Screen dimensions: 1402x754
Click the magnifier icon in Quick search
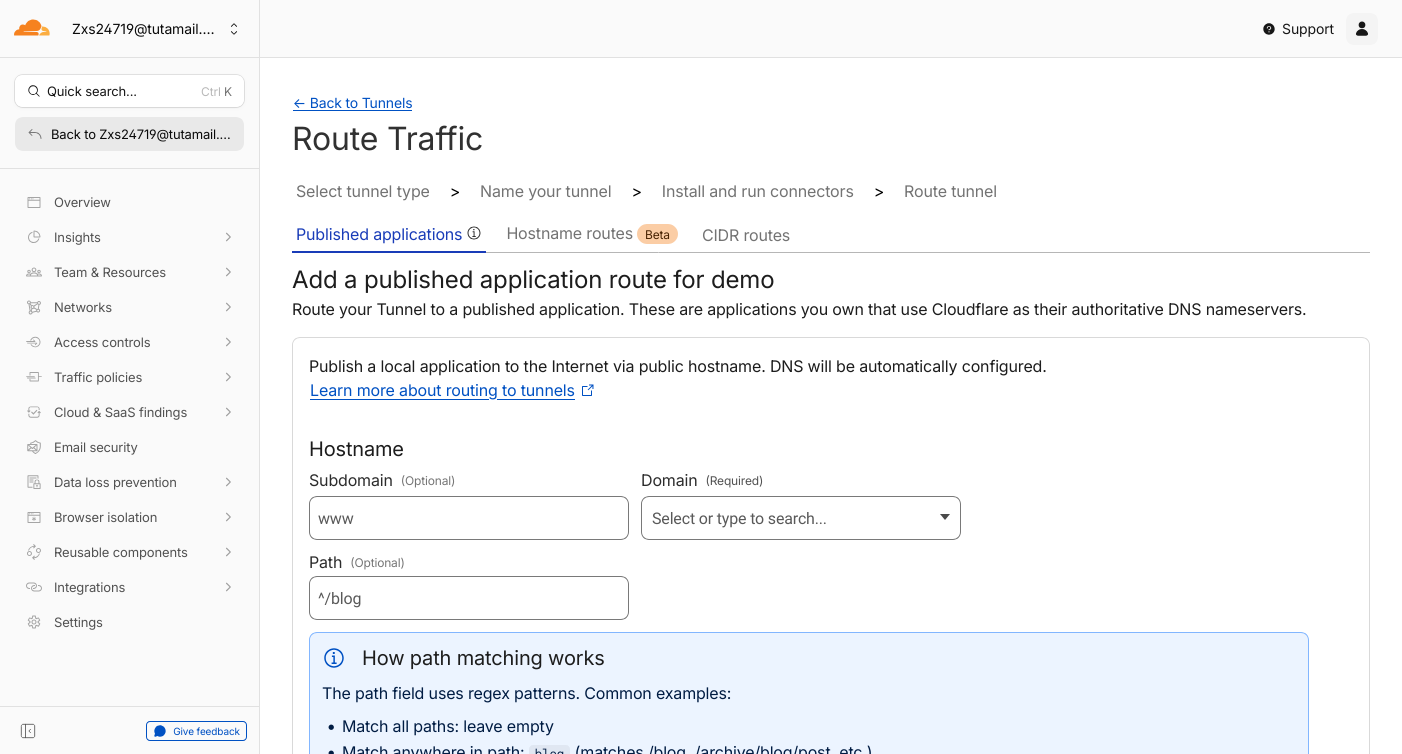point(34,91)
